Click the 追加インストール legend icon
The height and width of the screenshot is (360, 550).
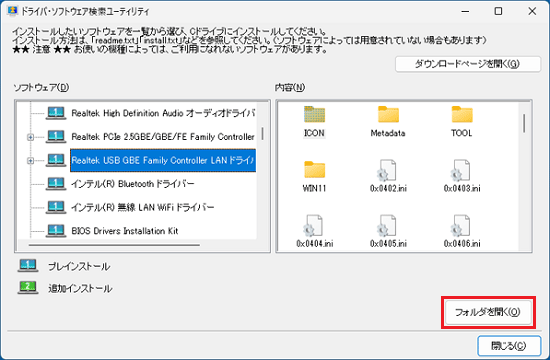pos(28,288)
